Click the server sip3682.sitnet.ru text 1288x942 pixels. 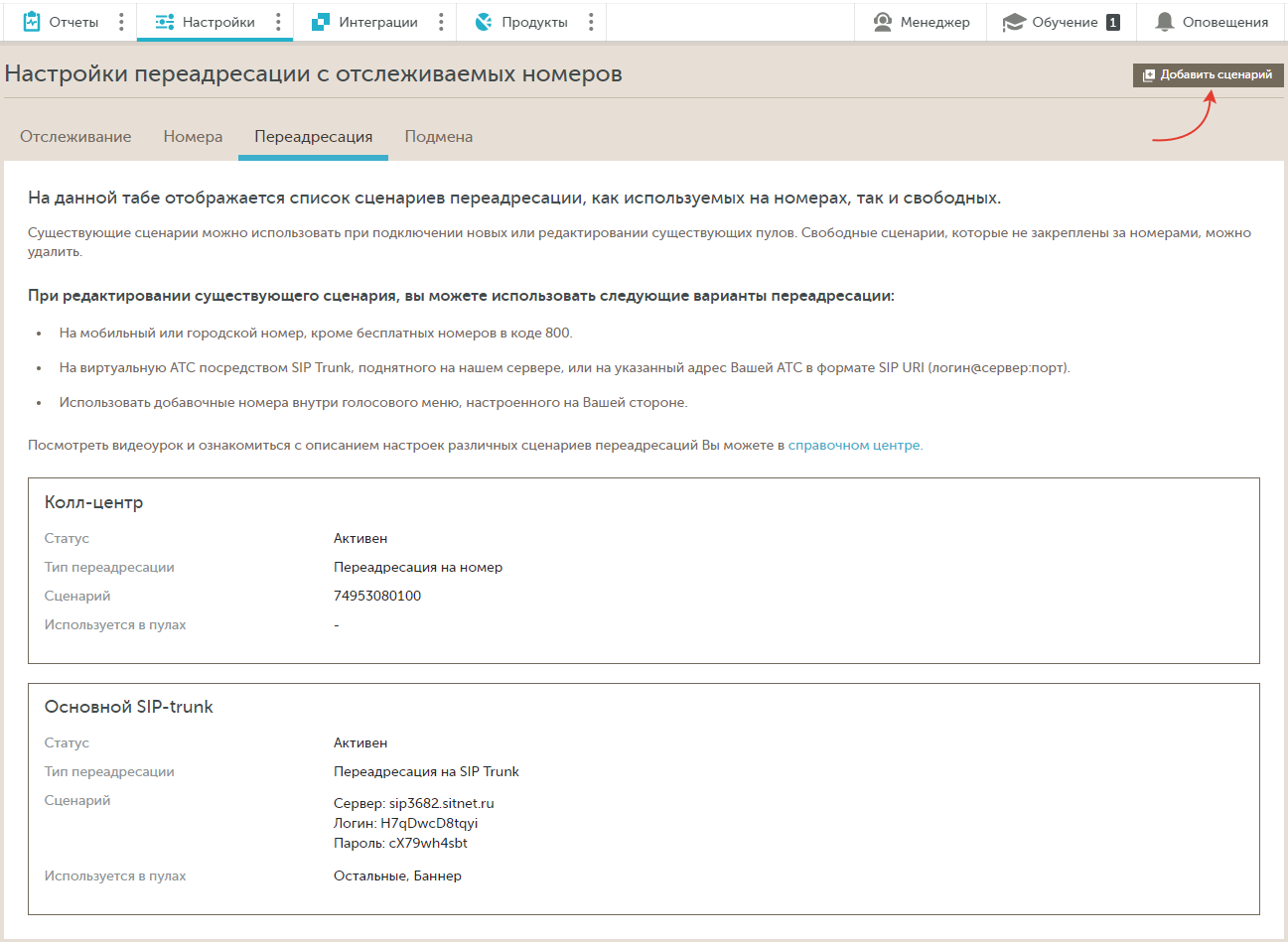414,803
